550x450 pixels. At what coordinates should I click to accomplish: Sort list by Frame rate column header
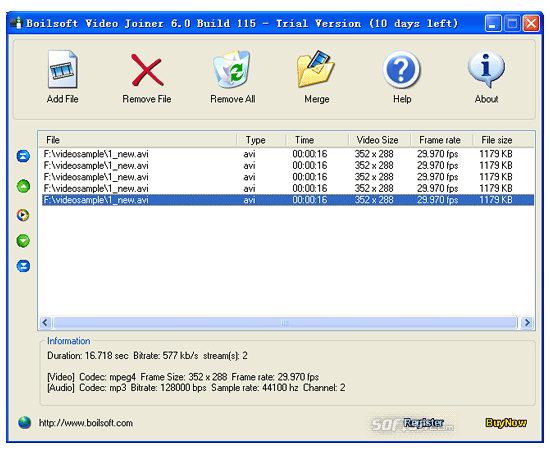click(x=441, y=140)
